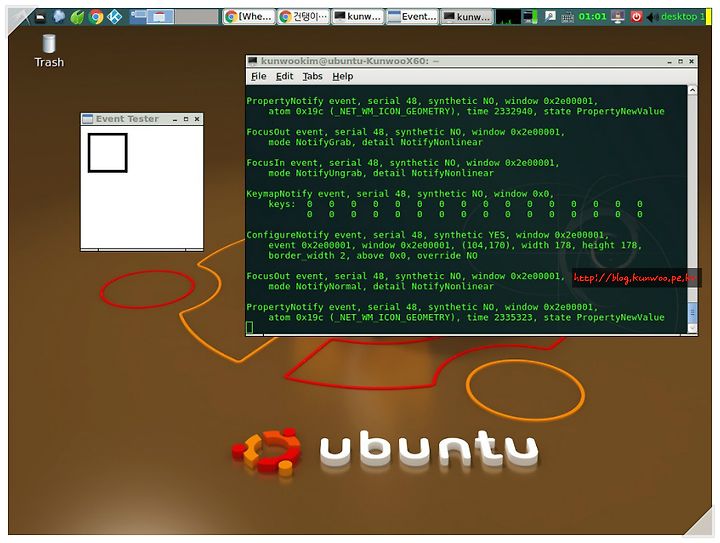
Task: Open the Tabs menu in terminal
Action: pos(312,77)
